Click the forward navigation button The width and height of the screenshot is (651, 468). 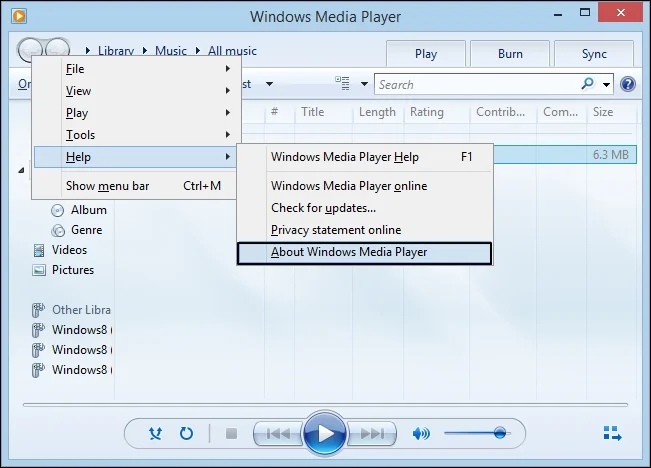(x=57, y=49)
